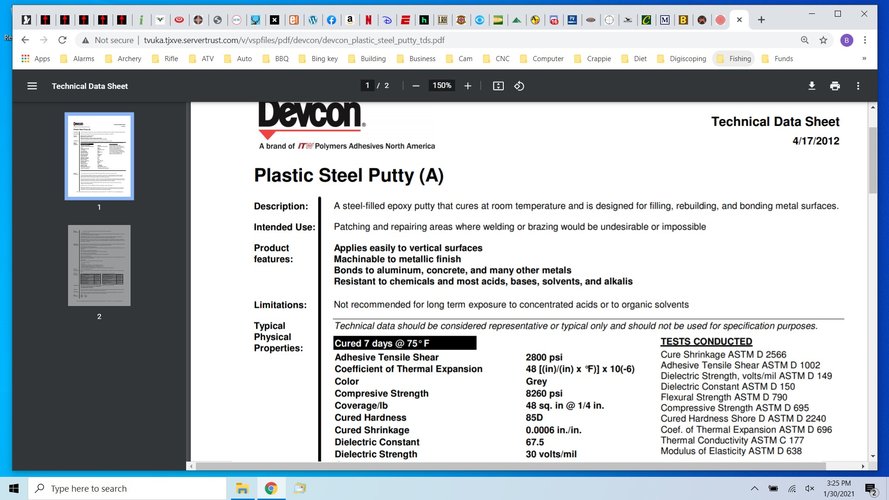This screenshot has height=500, width=889.
Task: Open the PDF viewer more actions menu
Action: pyautogui.click(x=858, y=86)
